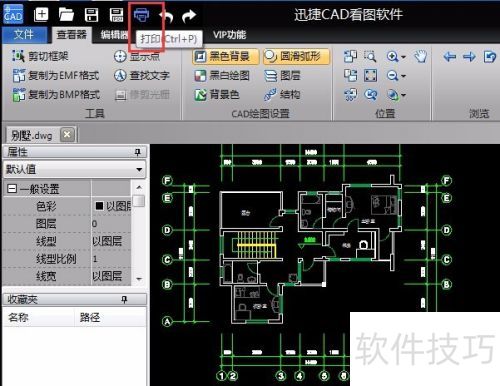Viewport: 500px width, 386px height.
Task: Open the 查找文字 find text tool
Action: pyautogui.click(x=142, y=76)
